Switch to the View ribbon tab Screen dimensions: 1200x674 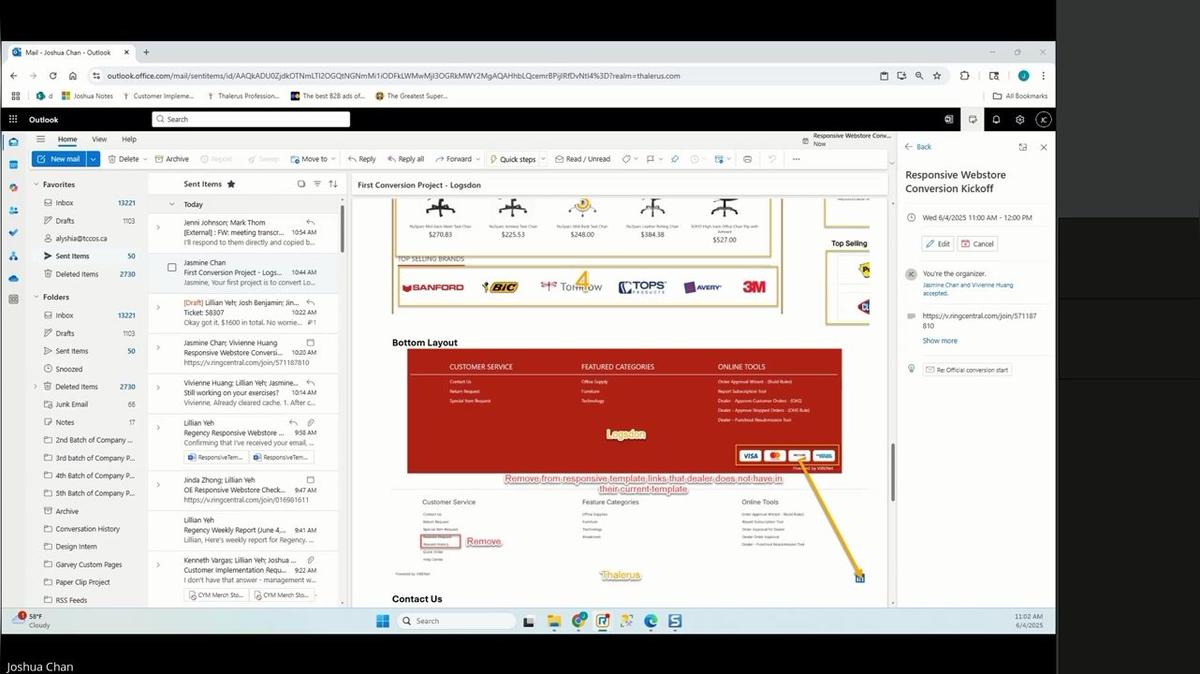(x=99, y=139)
